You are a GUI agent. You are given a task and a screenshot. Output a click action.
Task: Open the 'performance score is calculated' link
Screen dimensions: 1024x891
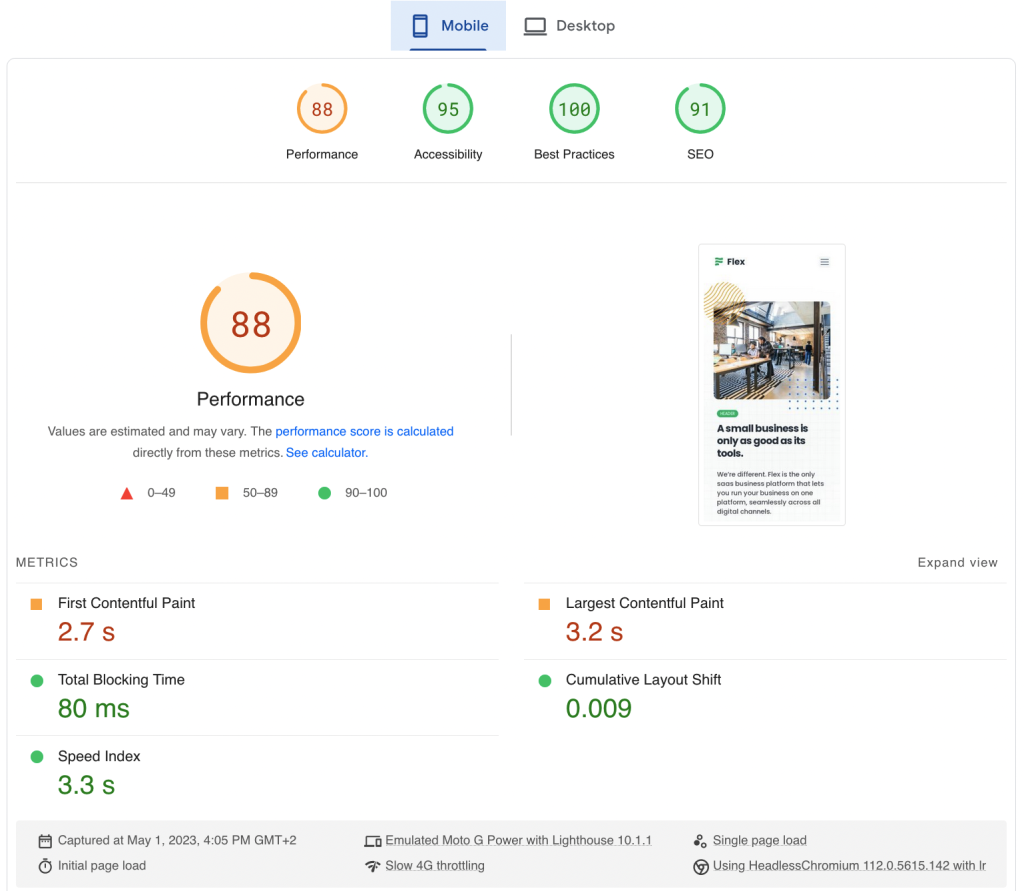pyautogui.click(x=364, y=431)
